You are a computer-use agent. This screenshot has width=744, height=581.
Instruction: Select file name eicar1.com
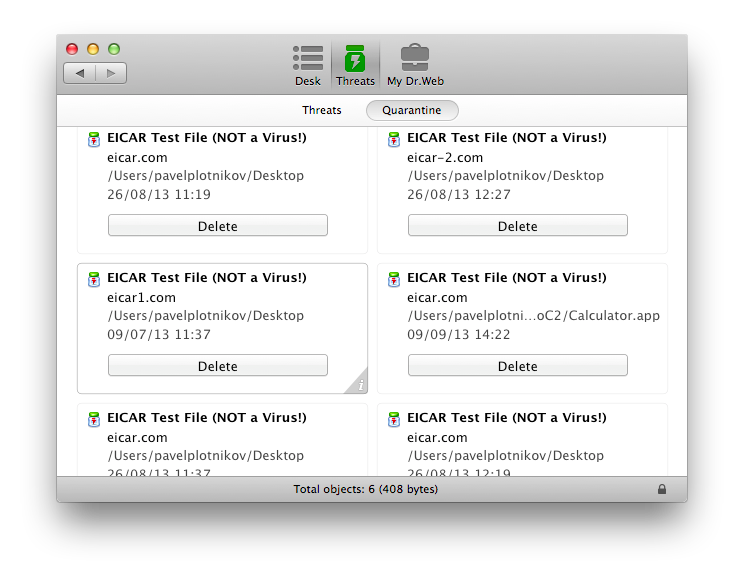(141, 298)
